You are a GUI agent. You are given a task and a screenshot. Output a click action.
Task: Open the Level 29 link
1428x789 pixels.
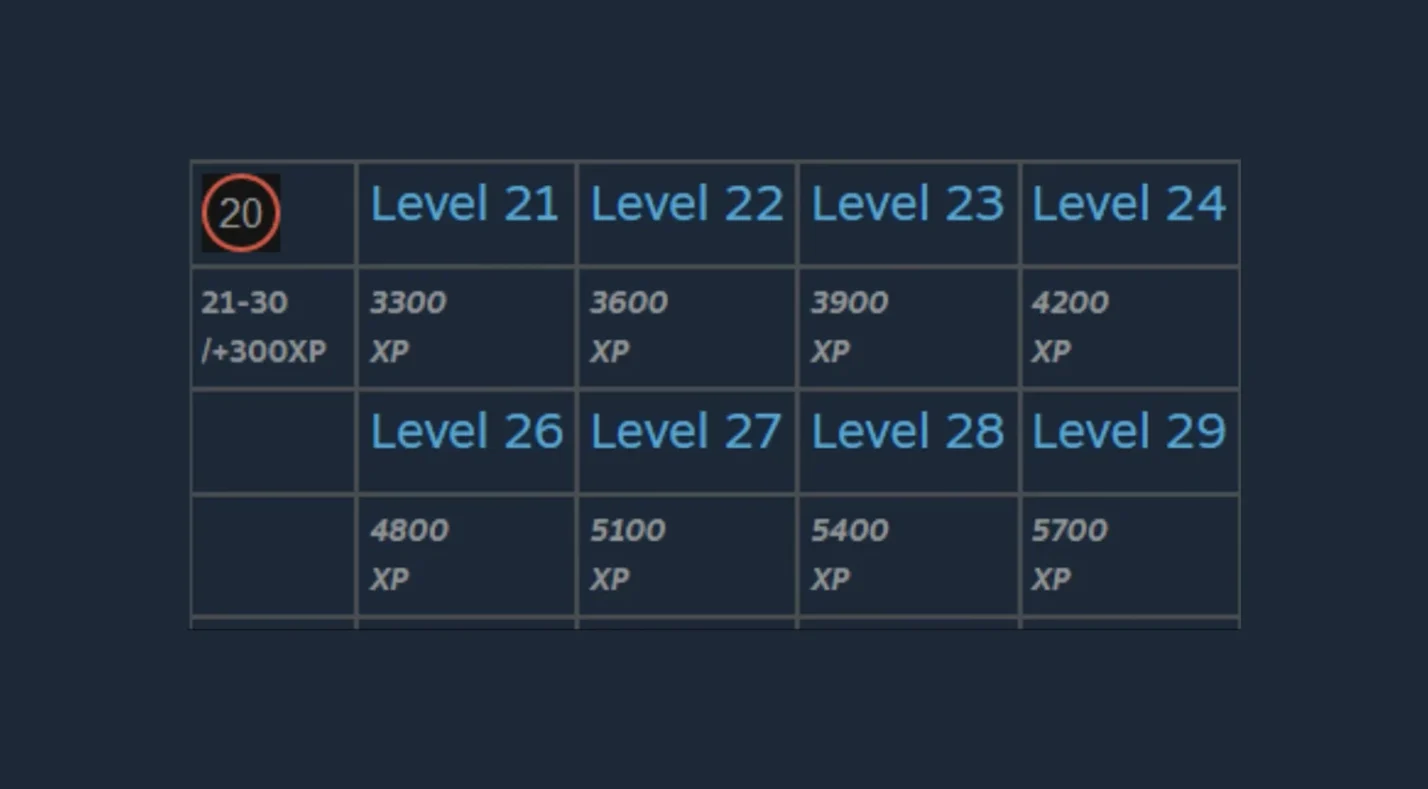[1128, 432]
